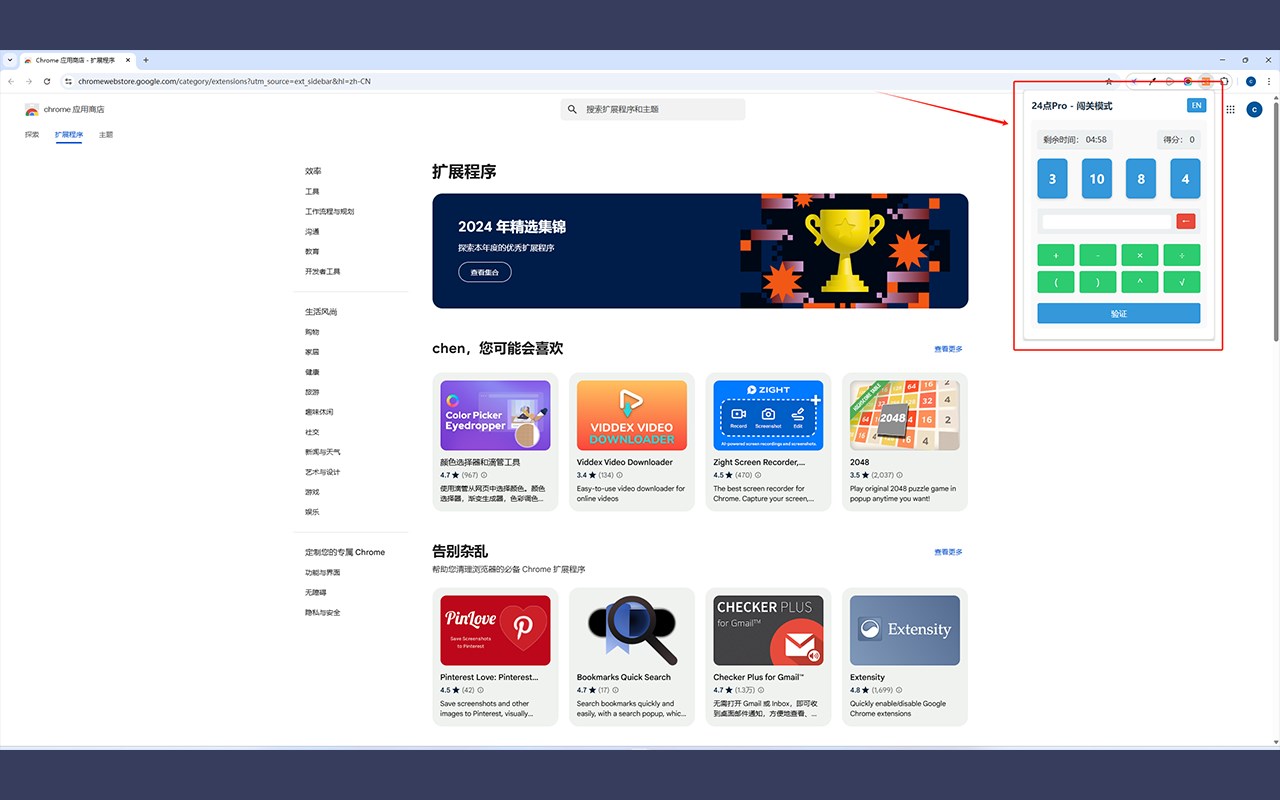
Task: Click the 查看集合 button on the banner
Action: 484,271
